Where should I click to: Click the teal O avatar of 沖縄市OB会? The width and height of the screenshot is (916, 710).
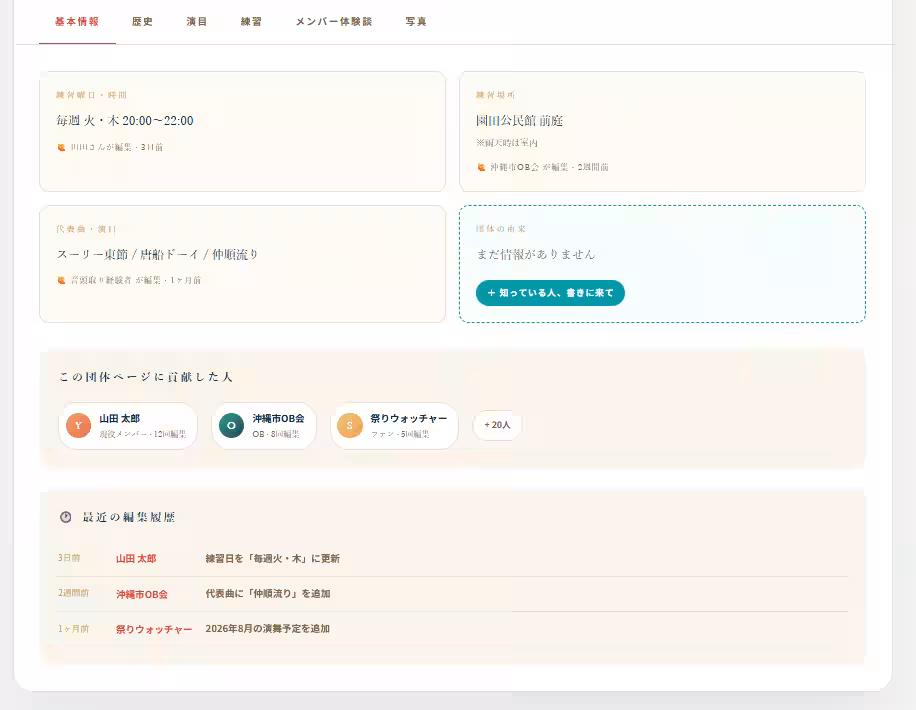tap(231, 425)
